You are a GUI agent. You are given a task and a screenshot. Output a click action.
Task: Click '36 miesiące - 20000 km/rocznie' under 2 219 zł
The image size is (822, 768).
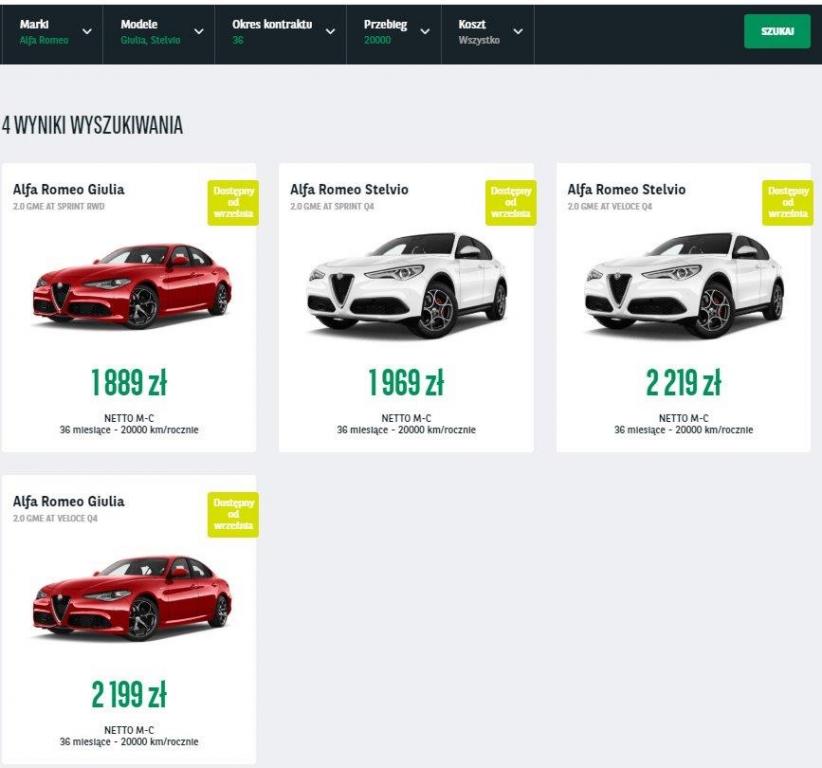click(x=684, y=430)
